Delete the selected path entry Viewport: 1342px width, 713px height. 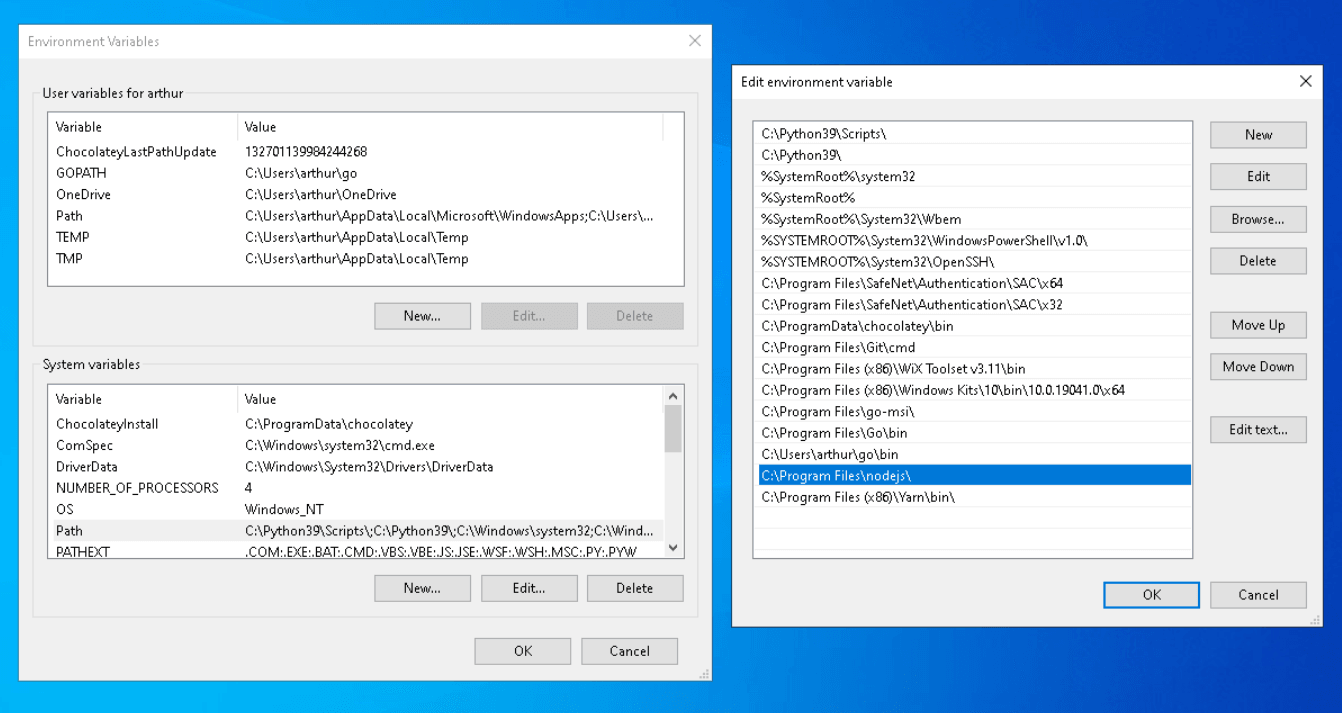click(1257, 261)
